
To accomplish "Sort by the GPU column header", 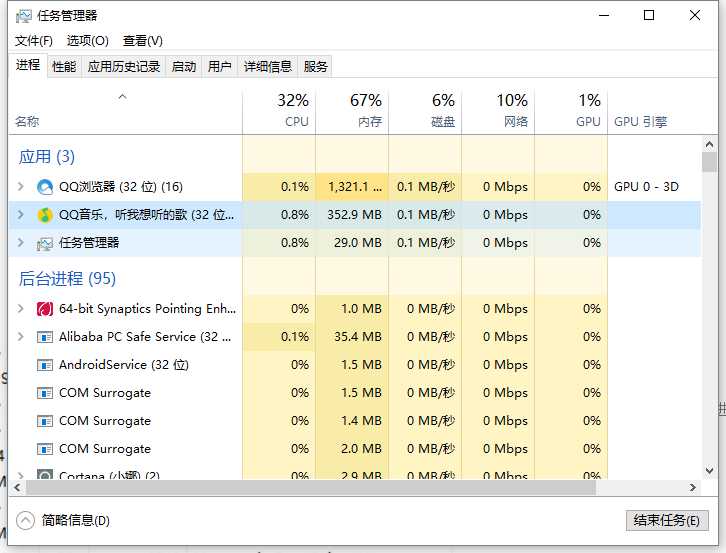I will pos(571,111).
